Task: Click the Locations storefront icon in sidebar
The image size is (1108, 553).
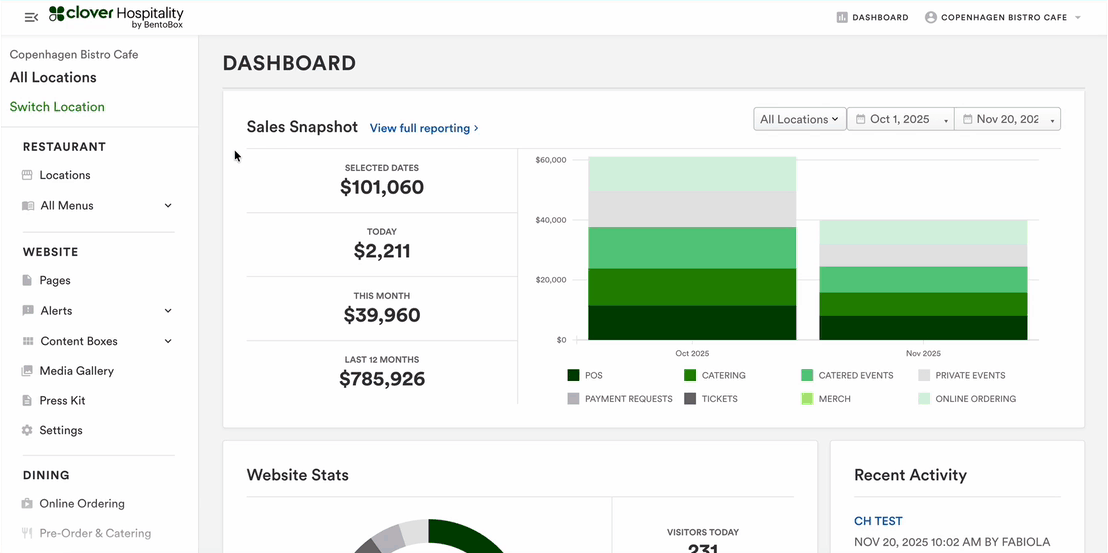Action: [28, 175]
